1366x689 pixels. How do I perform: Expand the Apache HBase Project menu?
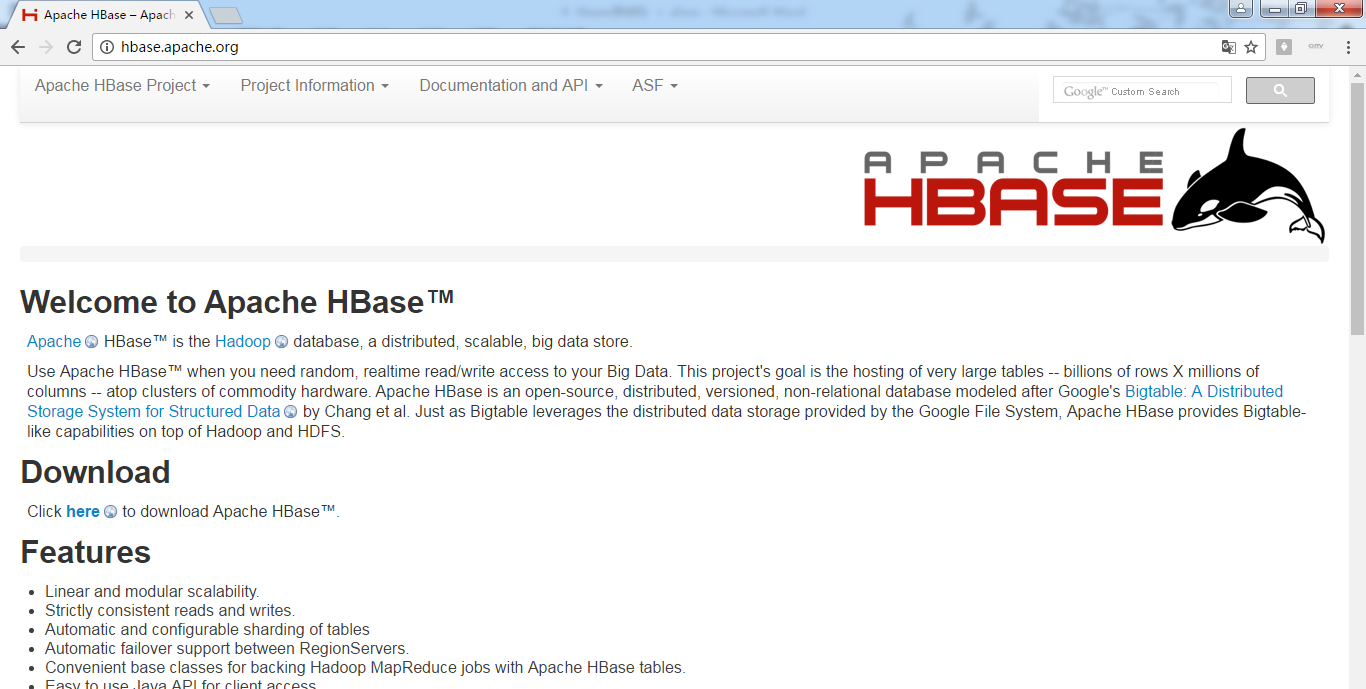tap(122, 86)
